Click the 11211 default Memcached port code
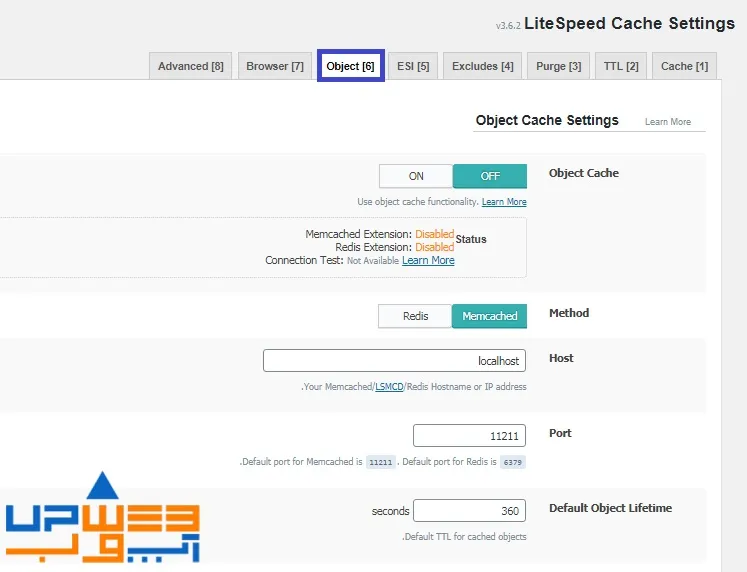This screenshot has height=572, width=747. 381,462
